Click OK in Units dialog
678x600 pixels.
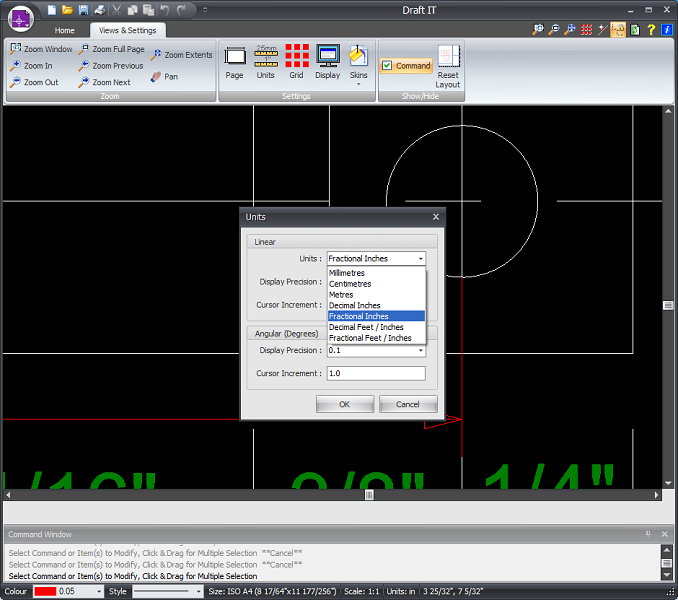point(345,404)
